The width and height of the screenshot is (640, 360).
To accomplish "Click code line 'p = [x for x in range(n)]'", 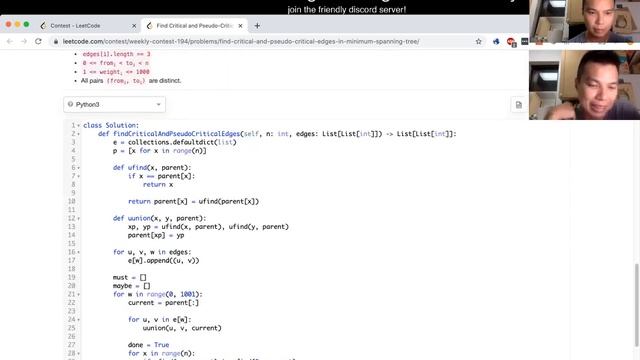I will point(160,151).
